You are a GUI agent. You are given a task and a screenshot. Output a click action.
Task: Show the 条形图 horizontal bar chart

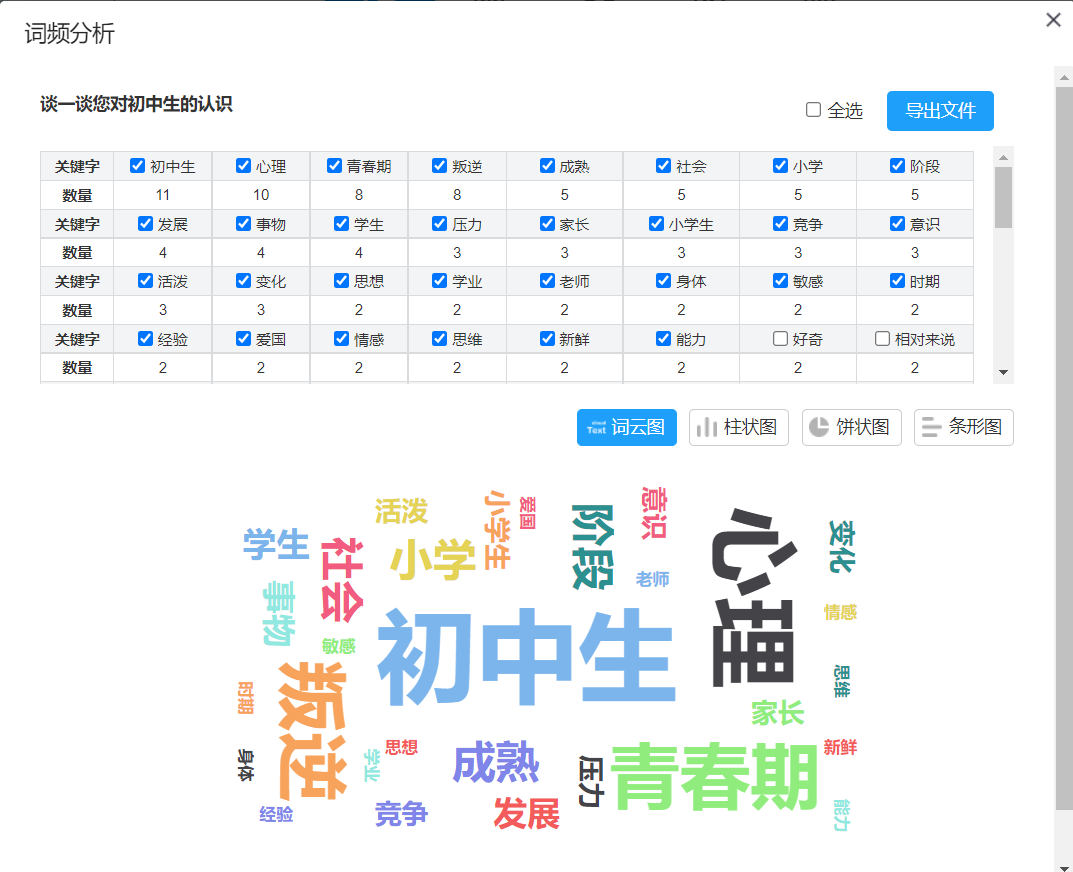[963, 427]
